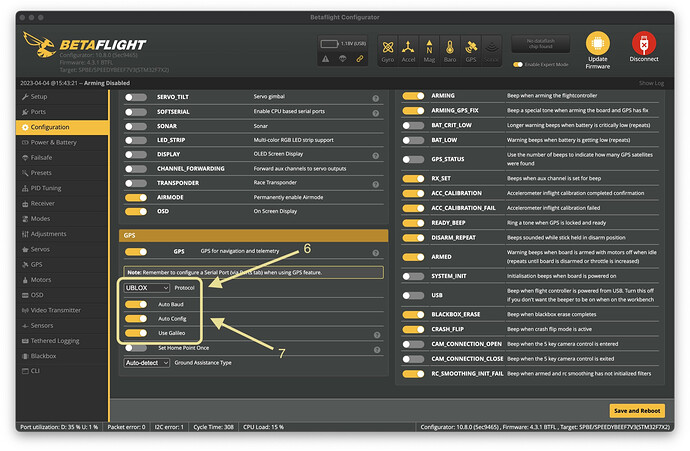This screenshot has width=690, height=451.
Task: Click the battery voltage indicator icon
Action: click(x=329, y=44)
